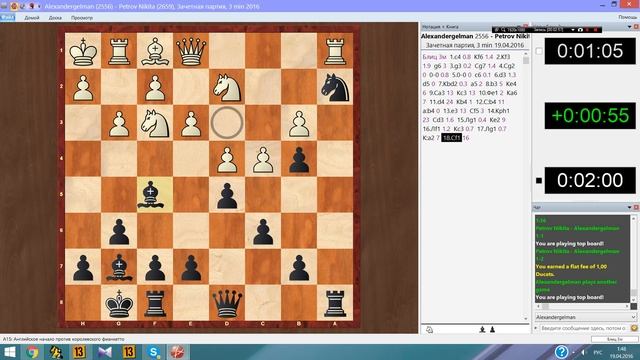Image resolution: width=640 pixels, height=360 pixels.
Task: Open Skype from the Windows taskbar
Action: click(x=153, y=352)
